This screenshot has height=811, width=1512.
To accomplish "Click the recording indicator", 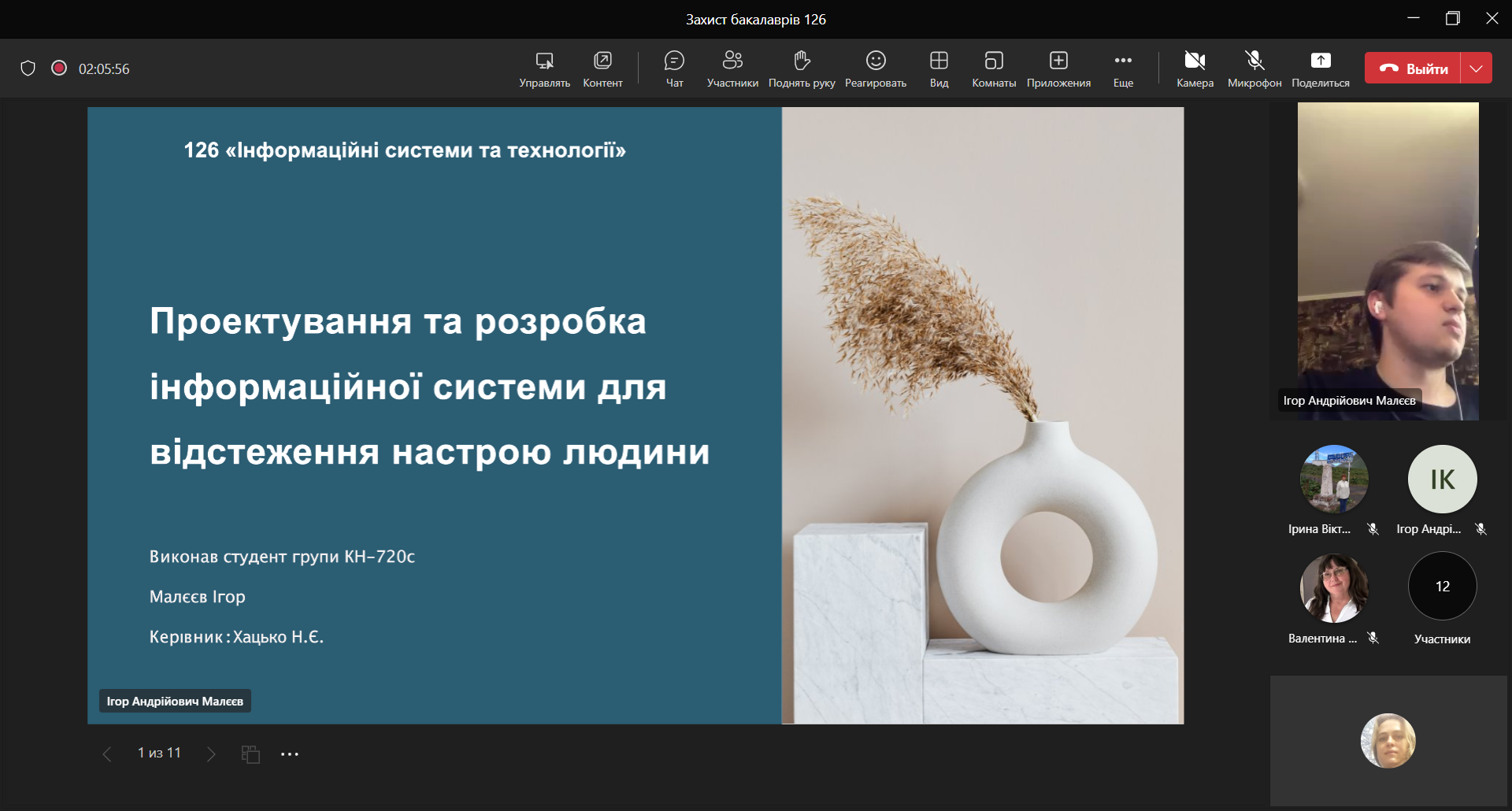I will point(59,69).
